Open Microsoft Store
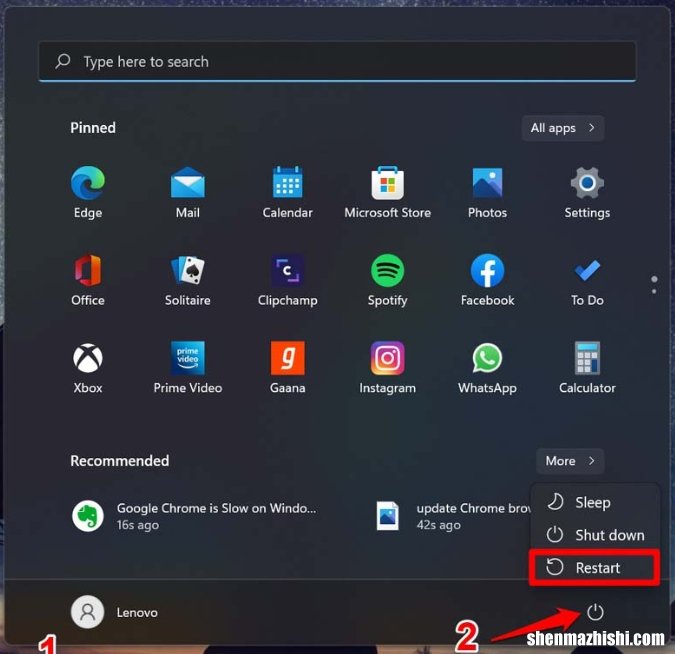 point(387,192)
